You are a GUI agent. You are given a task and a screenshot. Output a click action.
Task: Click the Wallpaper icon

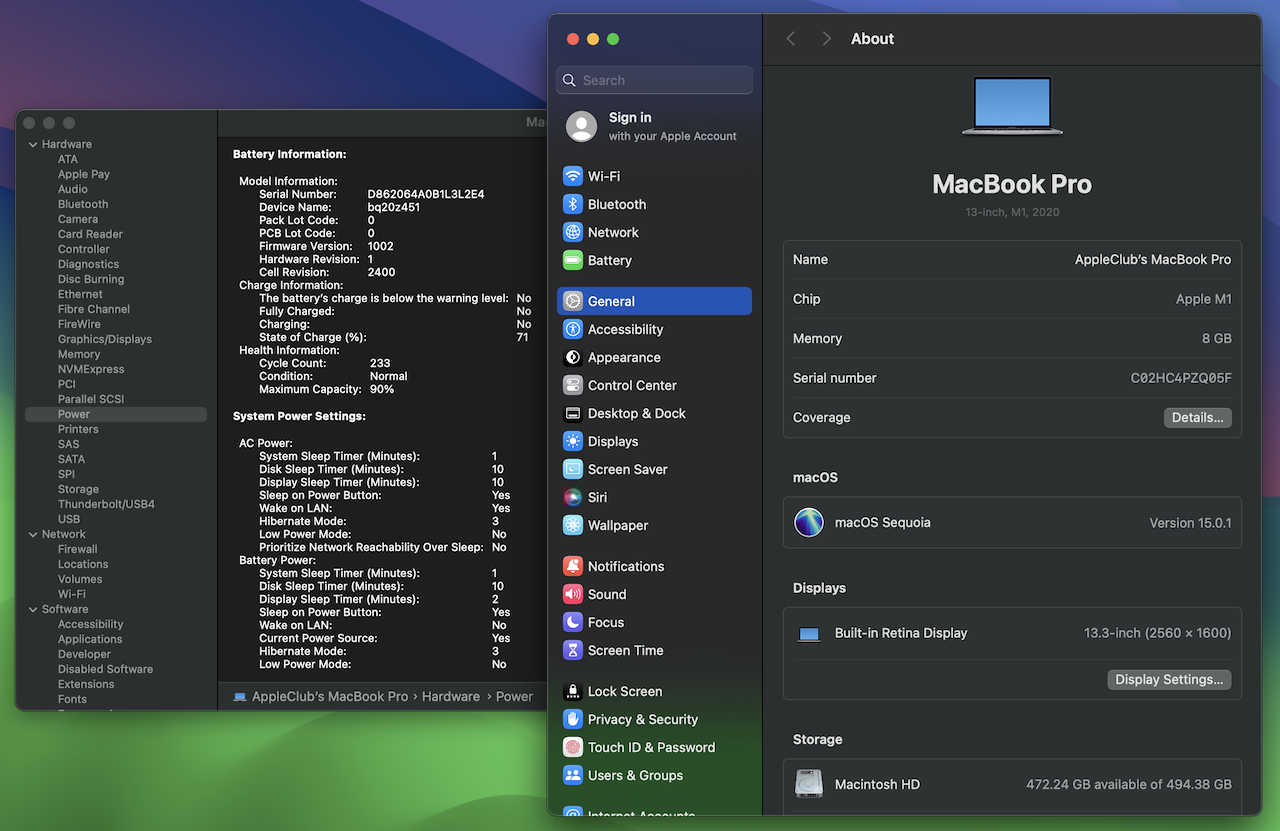(573, 525)
